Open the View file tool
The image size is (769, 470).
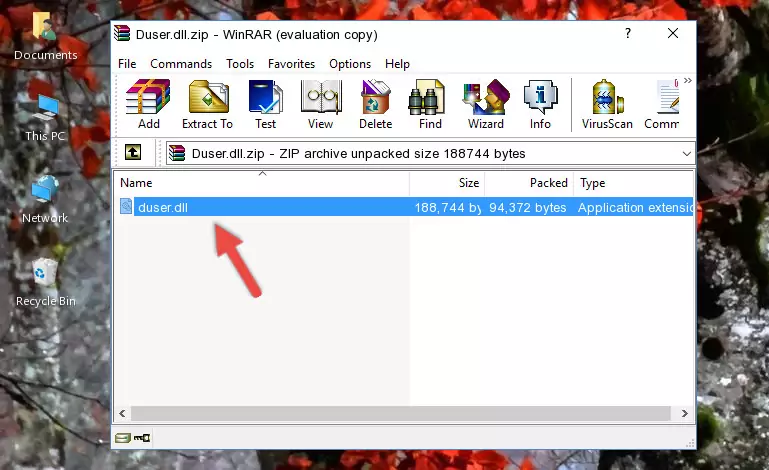[321, 104]
